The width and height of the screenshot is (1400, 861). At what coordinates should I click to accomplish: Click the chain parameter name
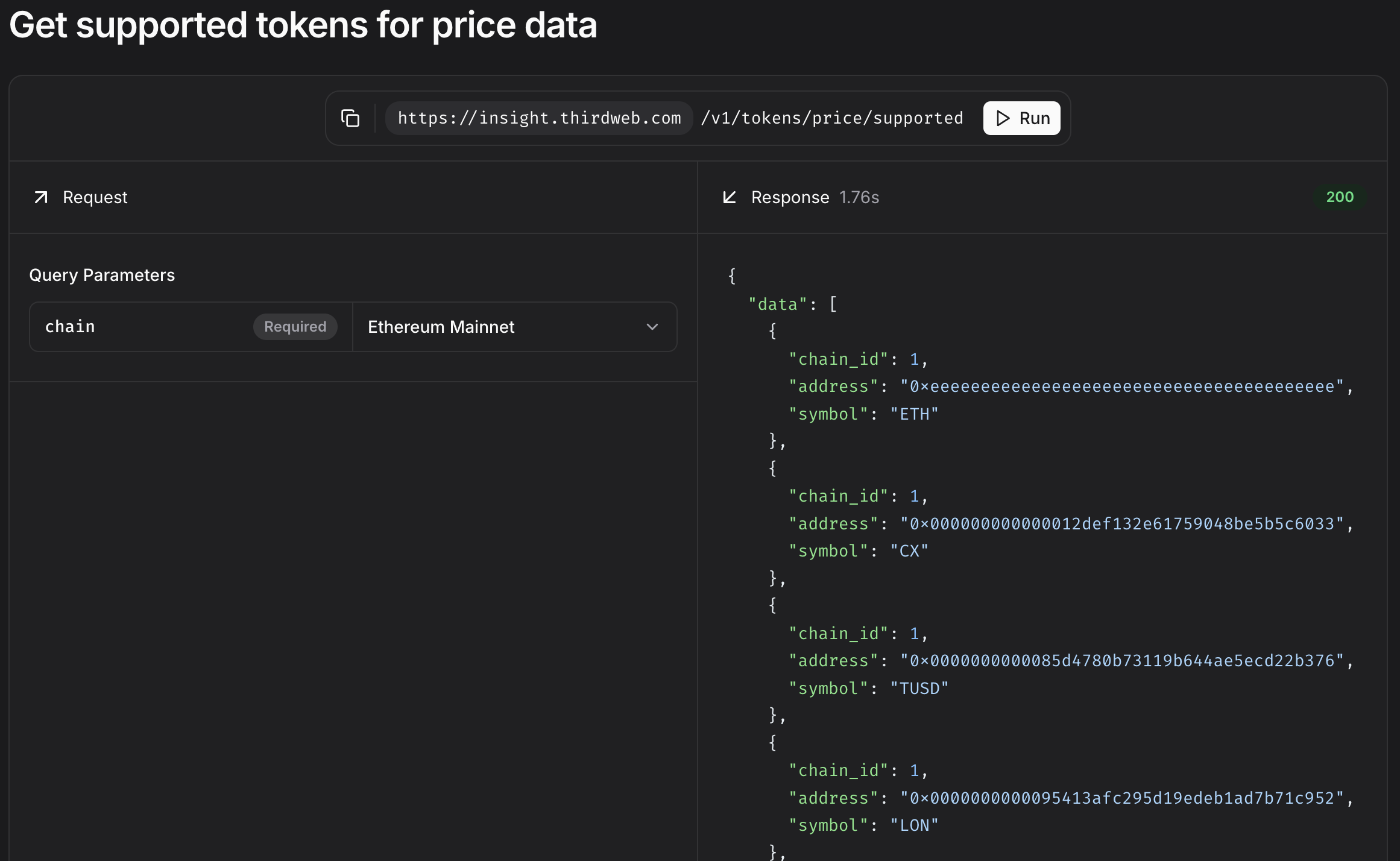70,327
